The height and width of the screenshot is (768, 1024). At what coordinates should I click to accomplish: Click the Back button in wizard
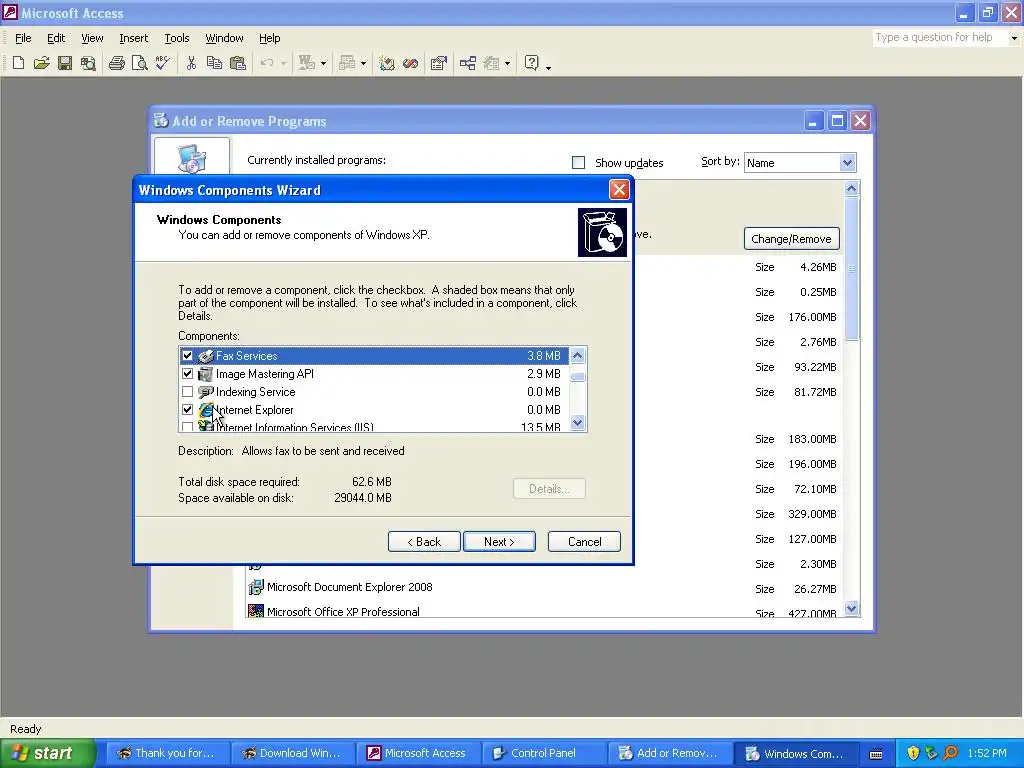click(x=424, y=541)
